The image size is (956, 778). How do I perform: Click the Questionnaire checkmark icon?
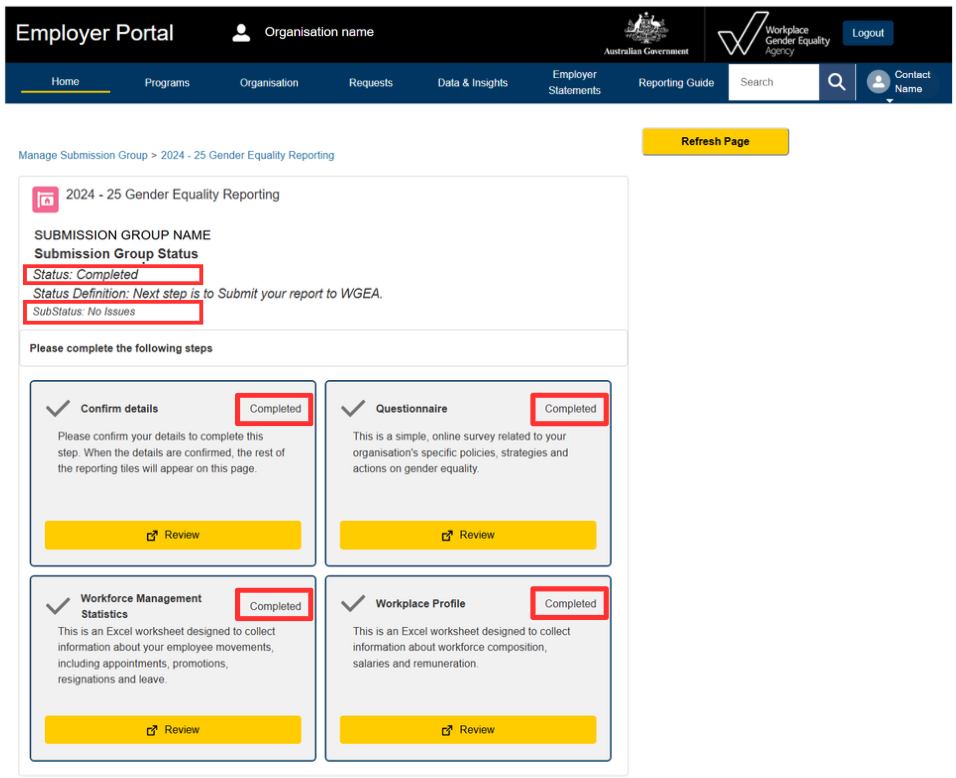(x=353, y=408)
